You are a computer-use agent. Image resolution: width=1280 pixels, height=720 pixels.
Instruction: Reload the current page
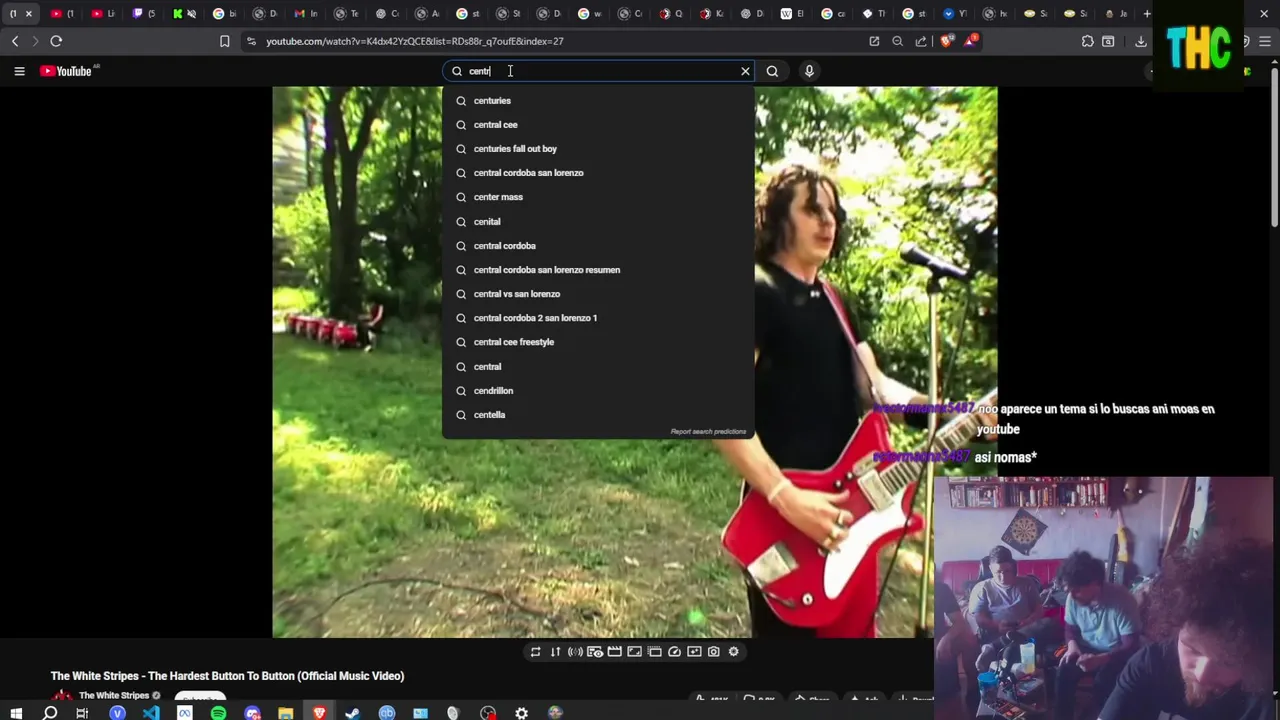pyautogui.click(x=56, y=41)
